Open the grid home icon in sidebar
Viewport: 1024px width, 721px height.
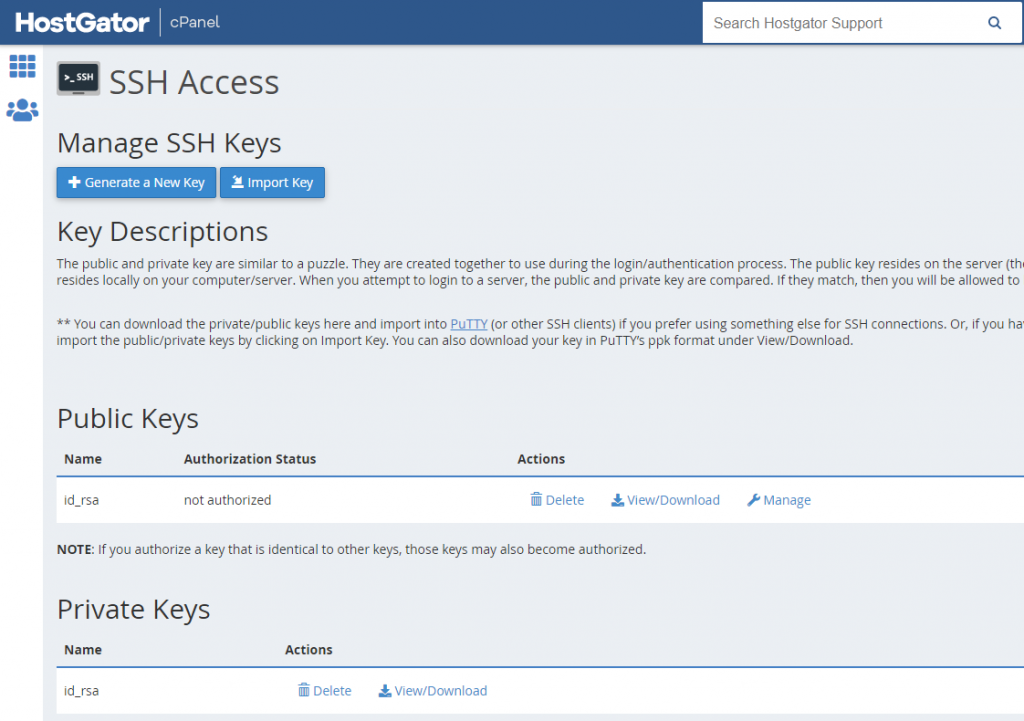coord(22,66)
